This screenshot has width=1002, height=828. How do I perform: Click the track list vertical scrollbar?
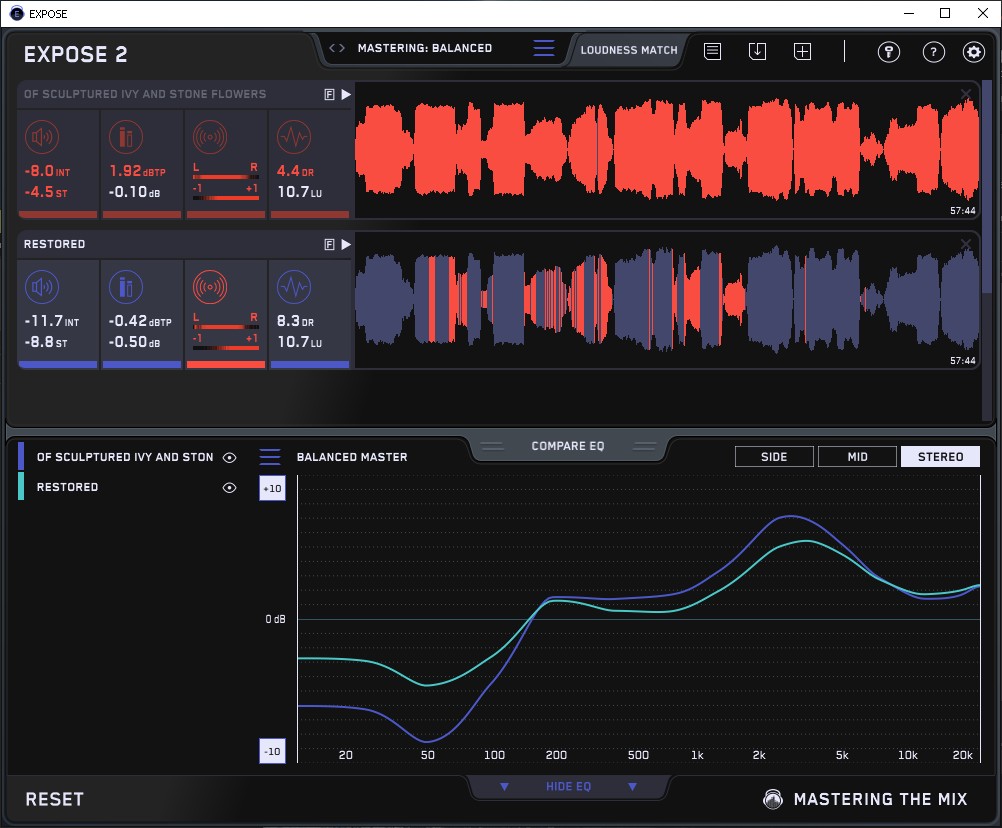click(x=987, y=185)
